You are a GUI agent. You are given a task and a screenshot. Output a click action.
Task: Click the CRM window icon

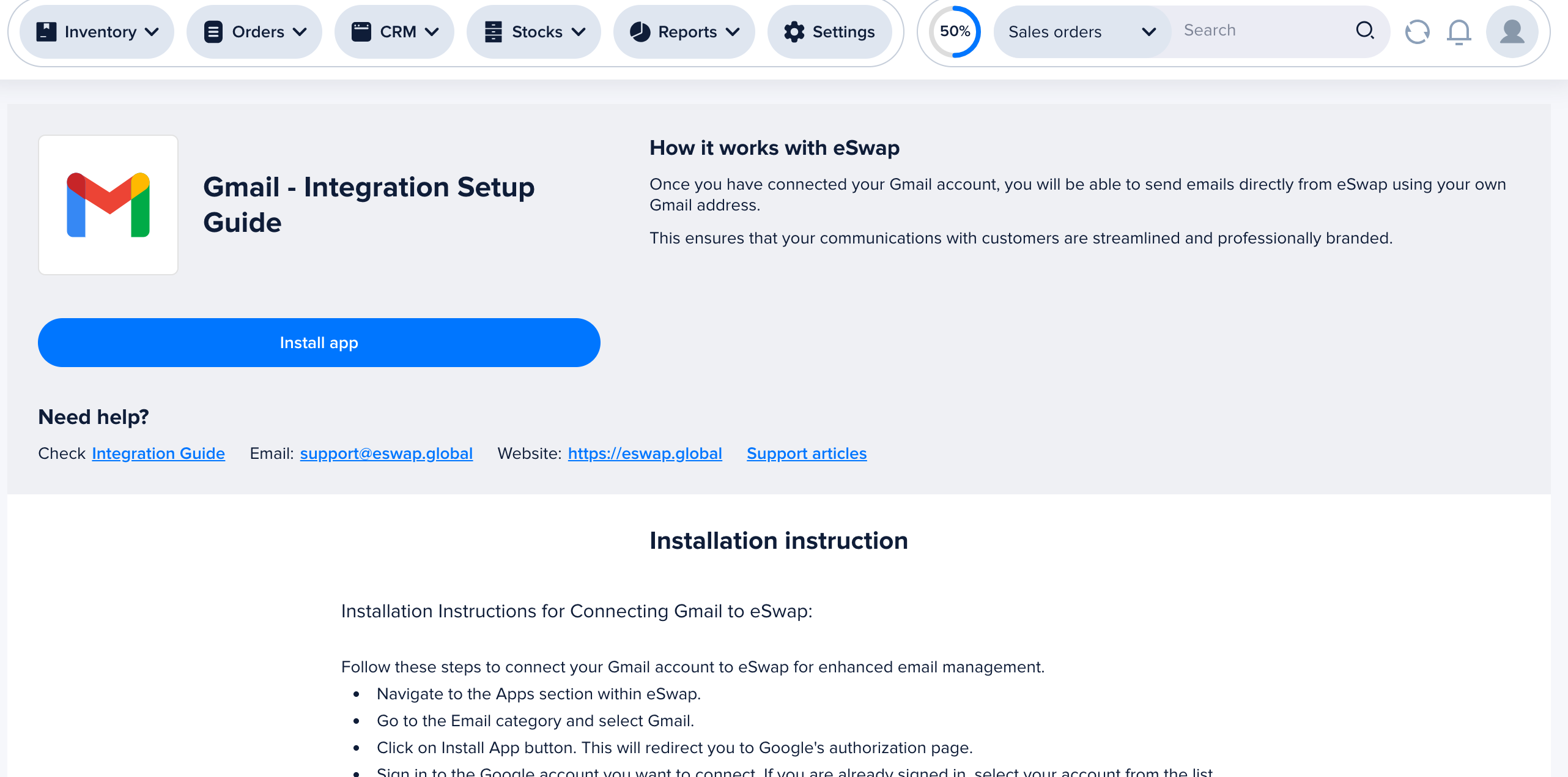point(361,32)
